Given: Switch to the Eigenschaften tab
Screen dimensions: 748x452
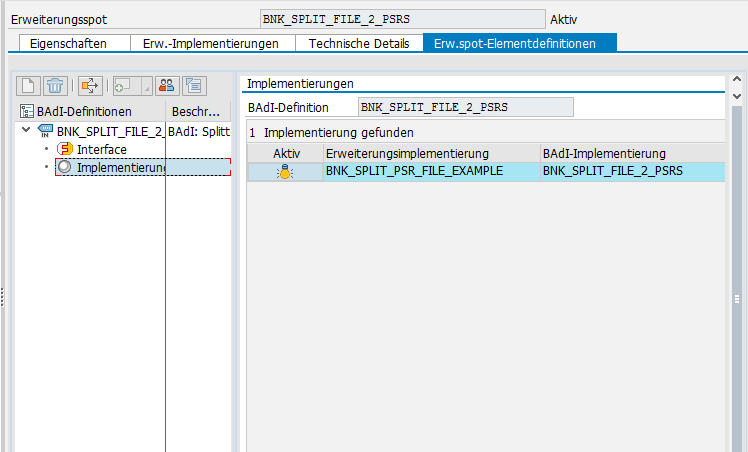Looking at the screenshot, I should (x=71, y=43).
